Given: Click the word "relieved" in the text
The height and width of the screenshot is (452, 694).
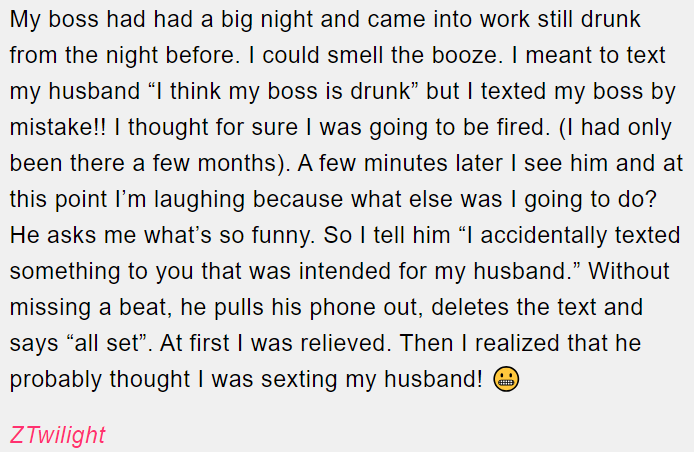Looking at the screenshot, I should click(x=337, y=344).
